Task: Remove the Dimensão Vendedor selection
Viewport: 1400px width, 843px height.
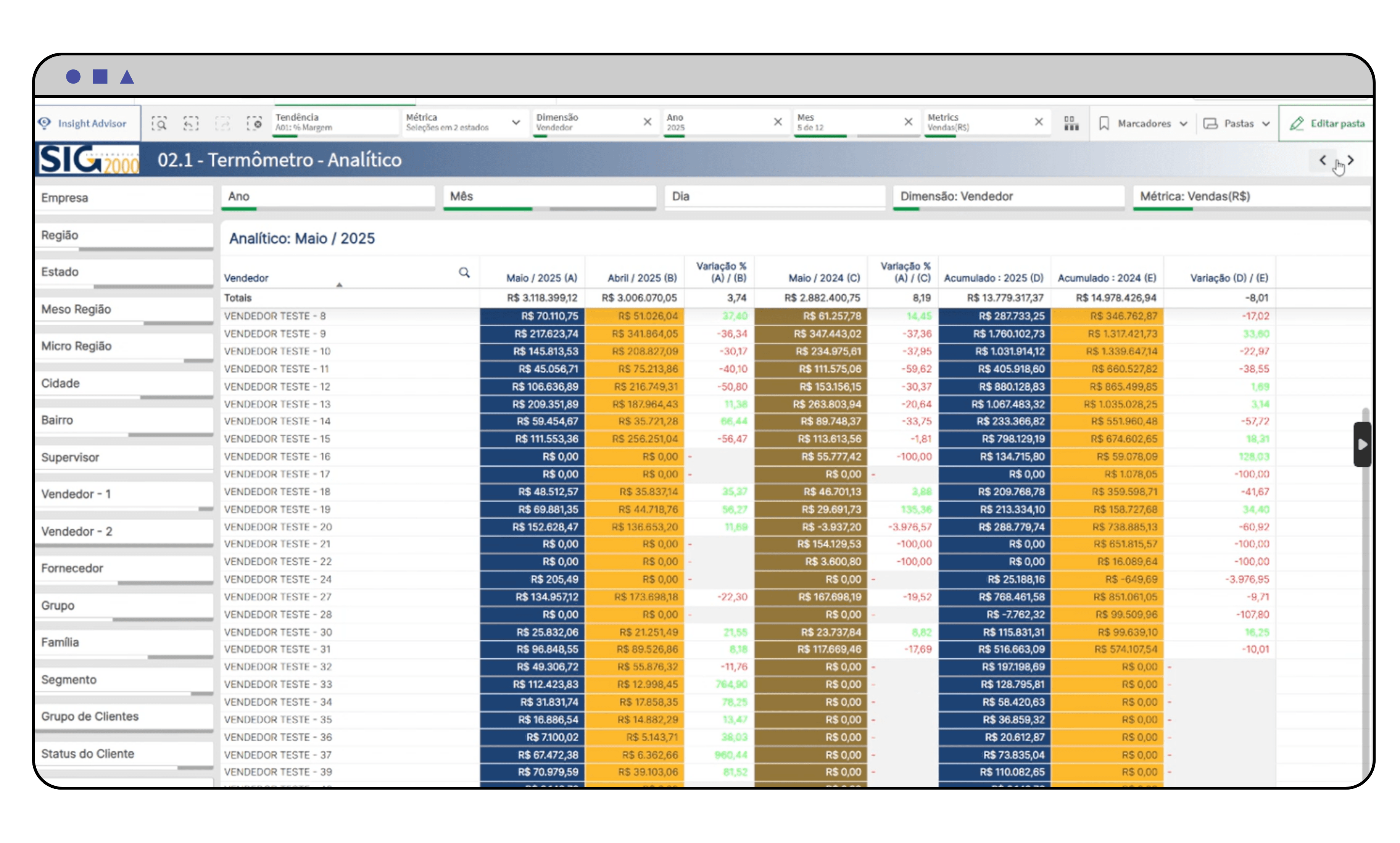Action: (648, 122)
